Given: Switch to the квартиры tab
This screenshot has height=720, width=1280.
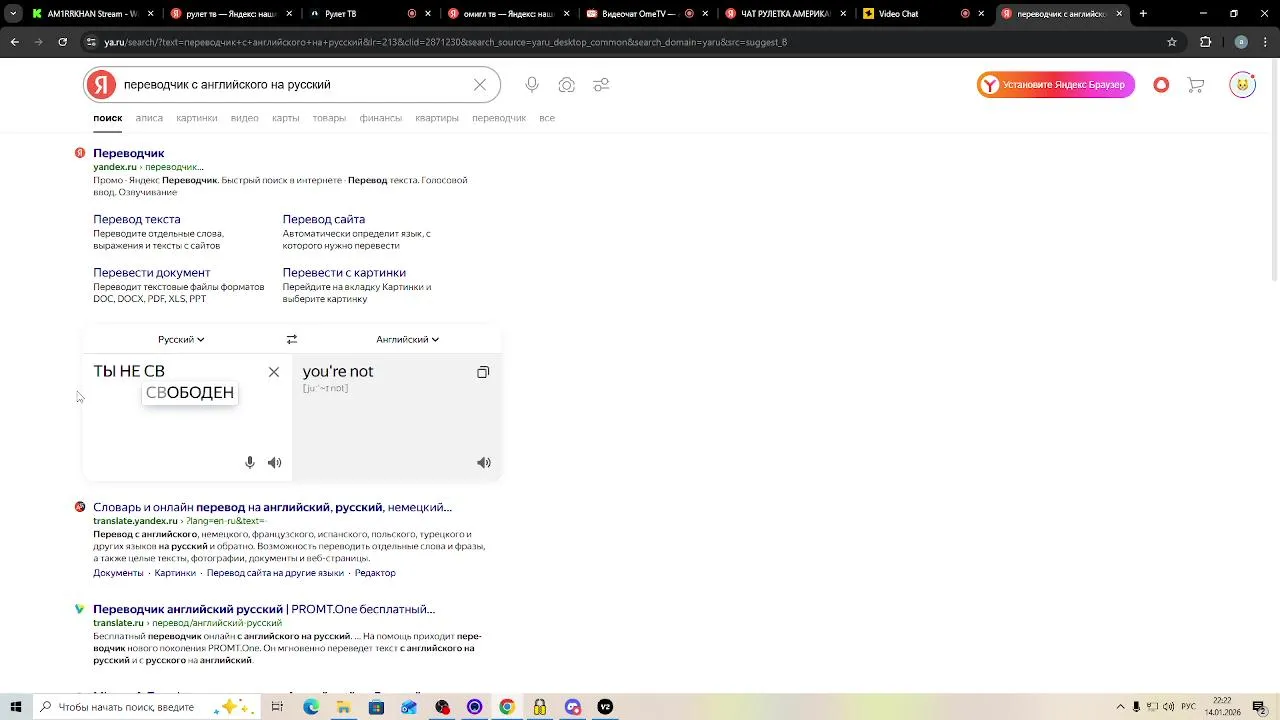Looking at the screenshot, I should coord(437,118).
